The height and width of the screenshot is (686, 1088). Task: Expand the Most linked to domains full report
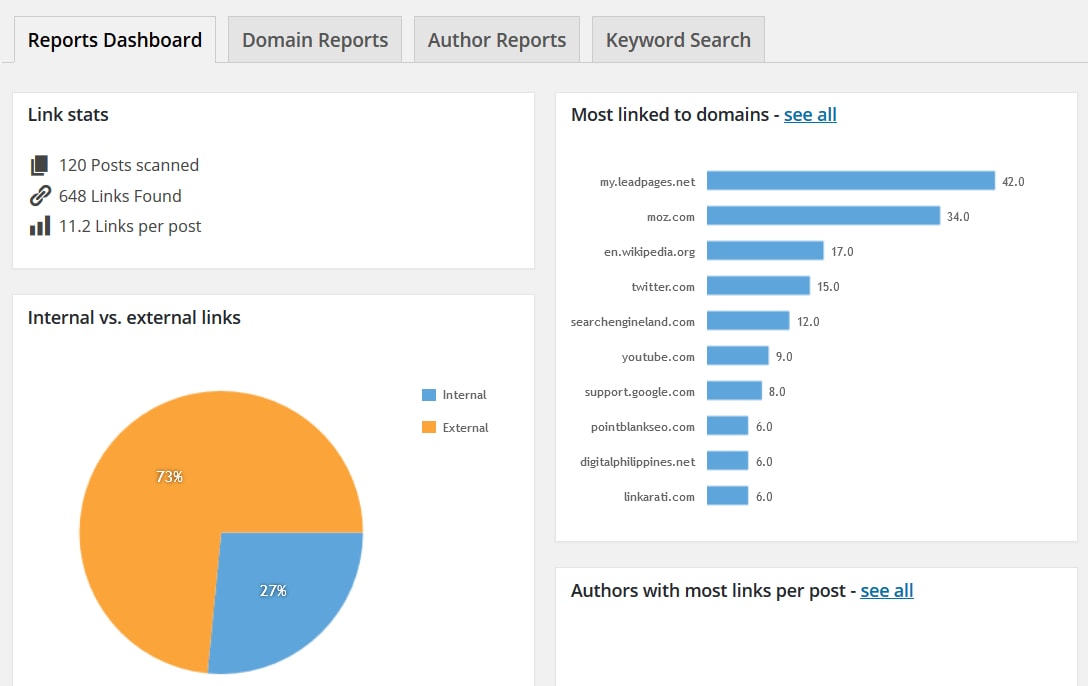(x=810, y=114)
